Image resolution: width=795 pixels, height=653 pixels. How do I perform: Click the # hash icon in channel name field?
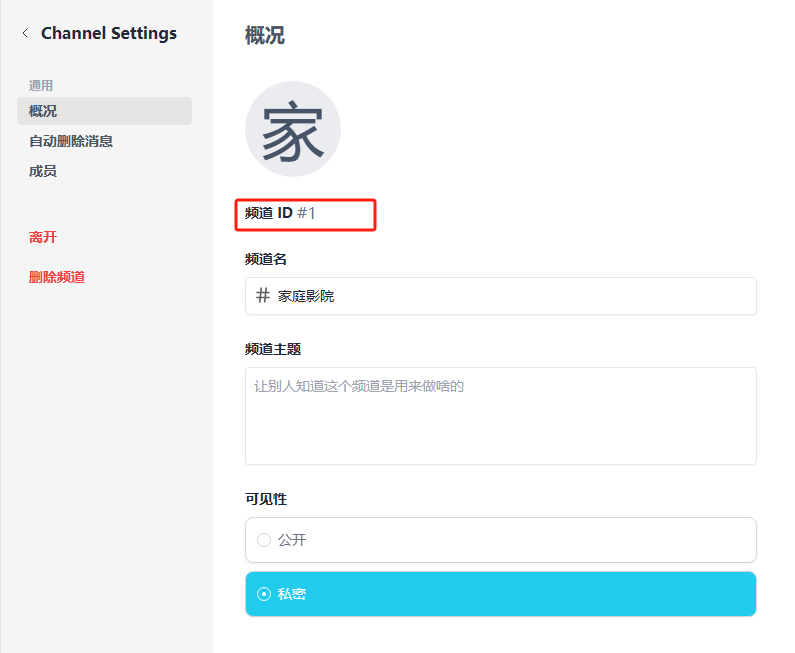[263, 296]
